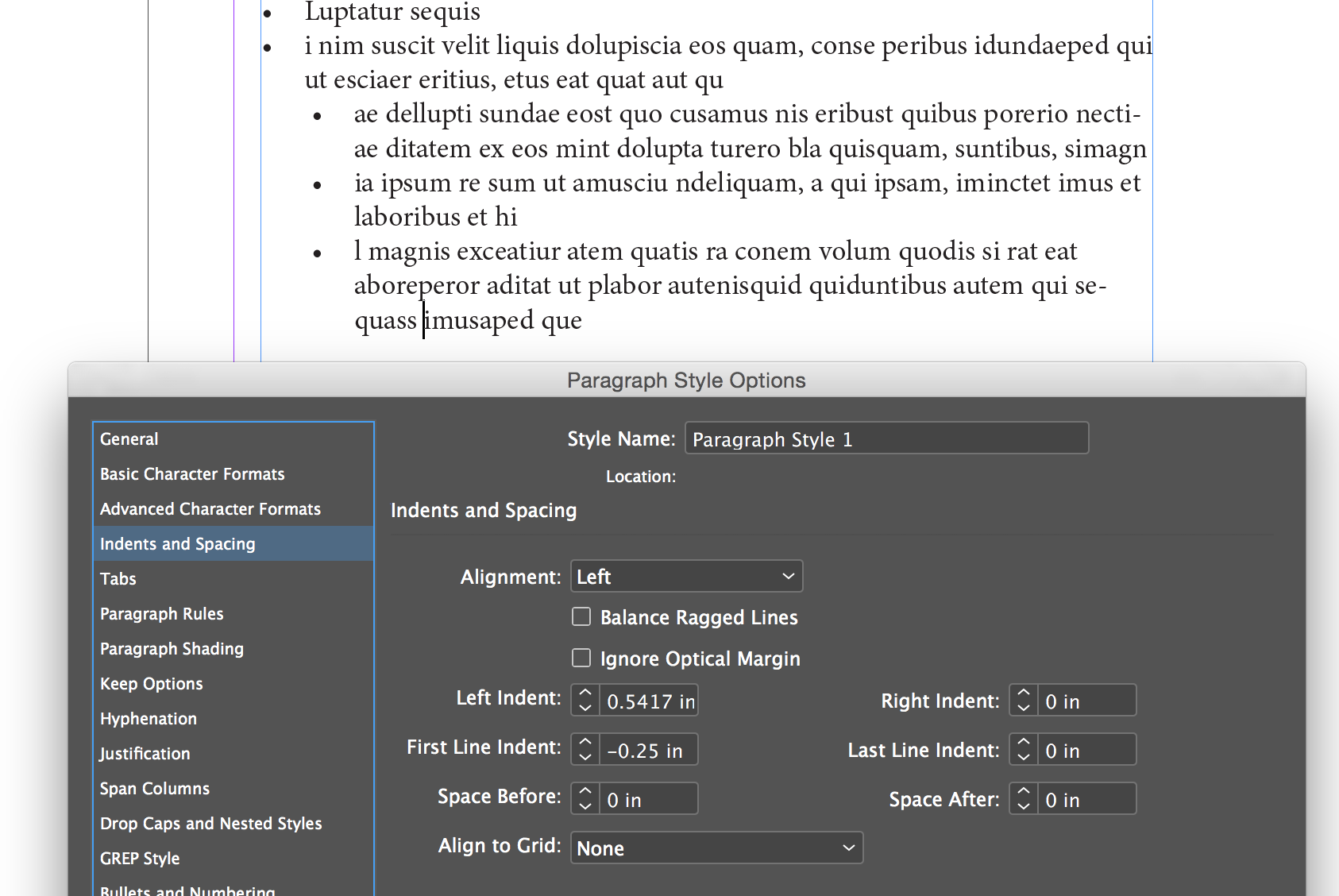Open Drop Caps and Nested Styles

[210, 823]
